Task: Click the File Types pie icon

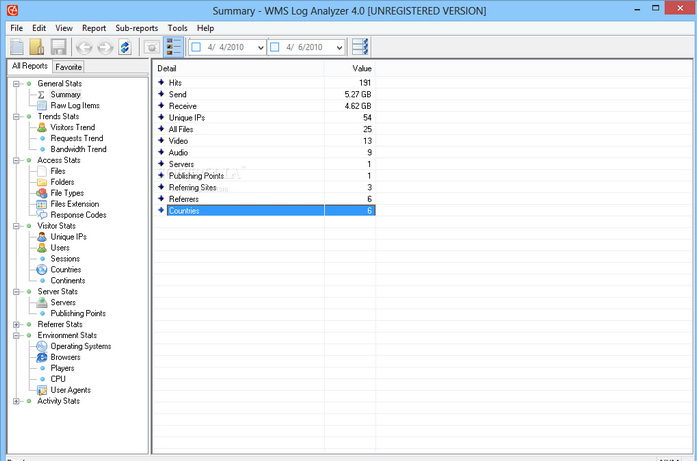Action: (42, 193)
